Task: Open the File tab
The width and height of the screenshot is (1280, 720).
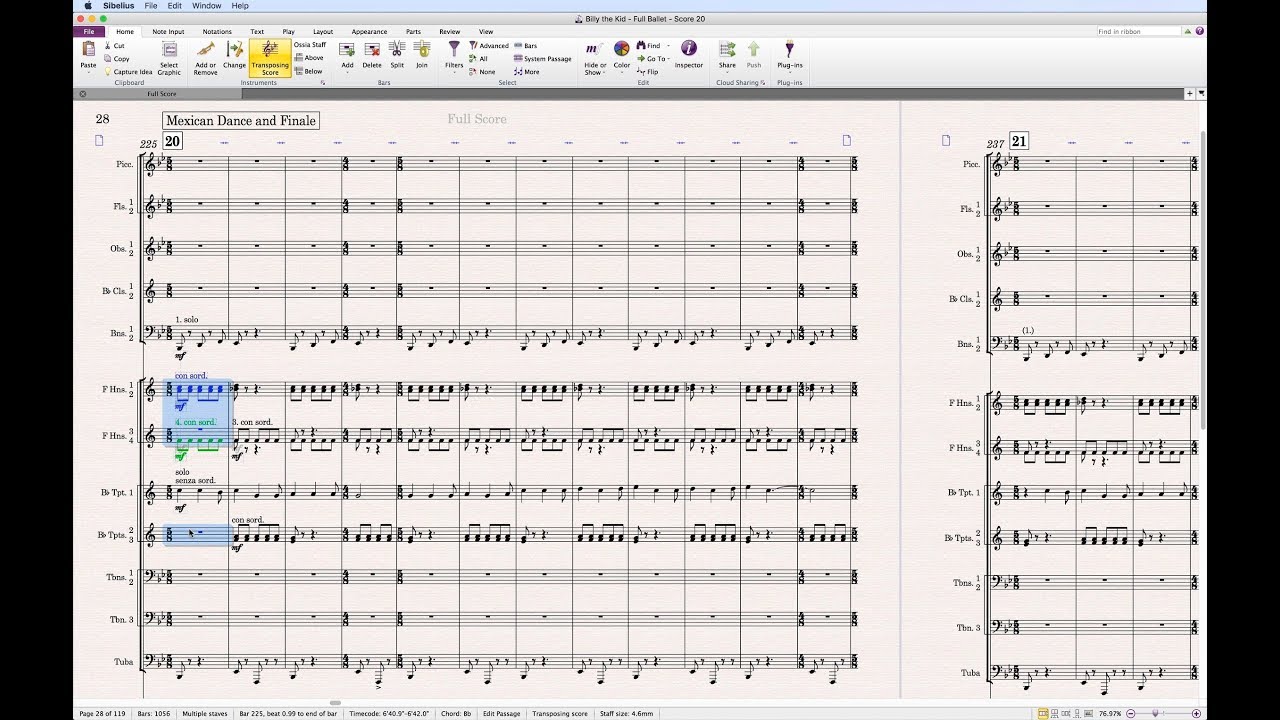Action: pyautogui.click(x=88, y=31)
